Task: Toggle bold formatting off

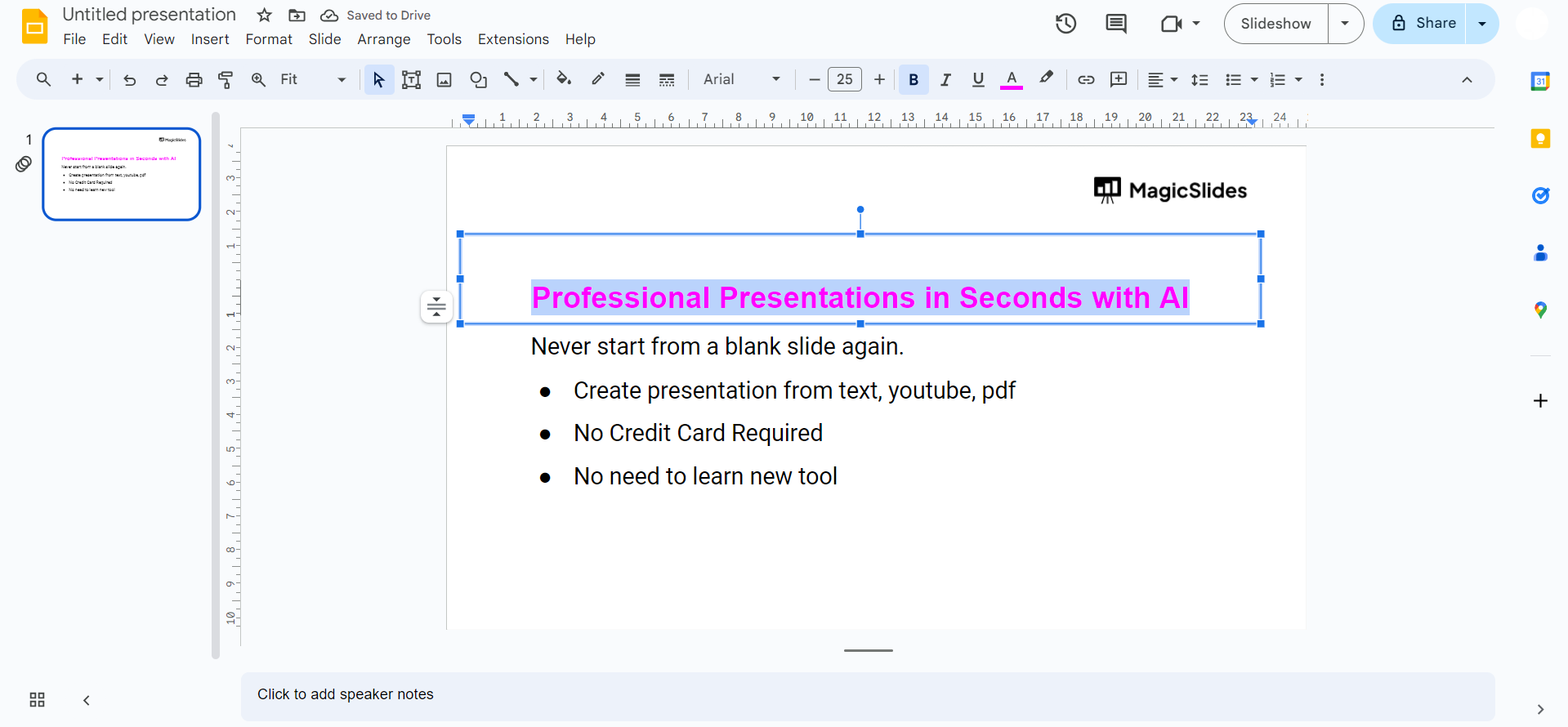Action: tap(914, 79)
